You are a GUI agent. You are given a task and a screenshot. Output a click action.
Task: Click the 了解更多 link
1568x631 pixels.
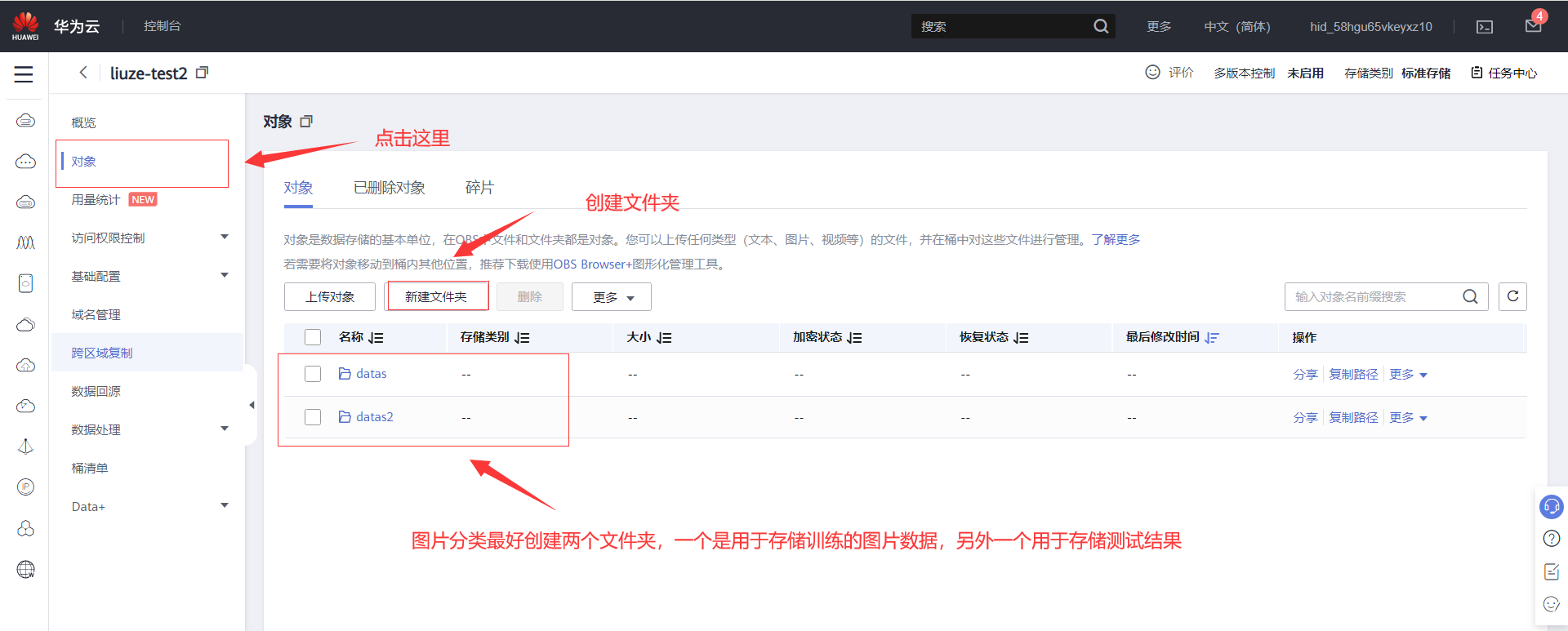(x=1116, y=239)
